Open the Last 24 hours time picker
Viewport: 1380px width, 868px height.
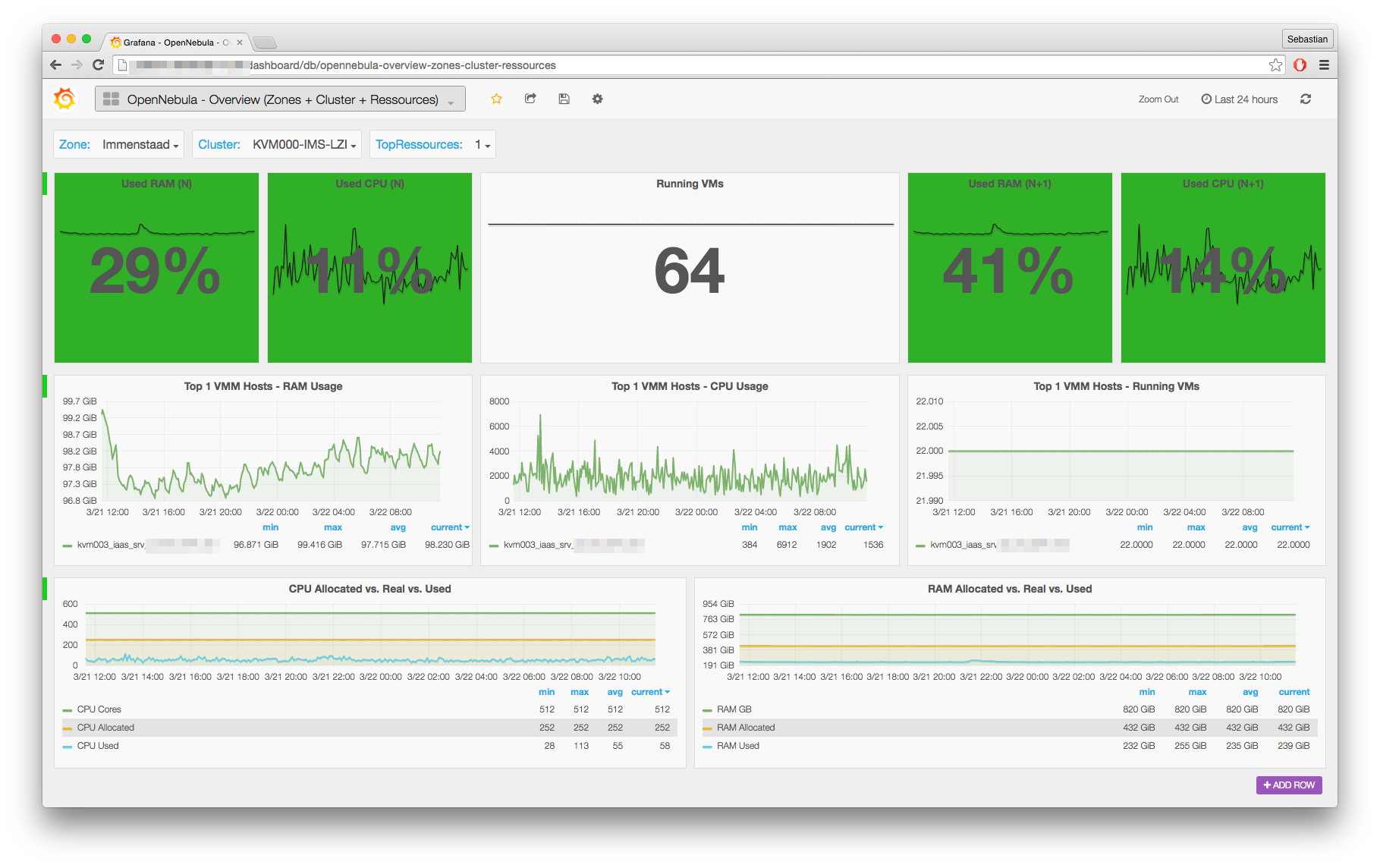pos(1239,99)
